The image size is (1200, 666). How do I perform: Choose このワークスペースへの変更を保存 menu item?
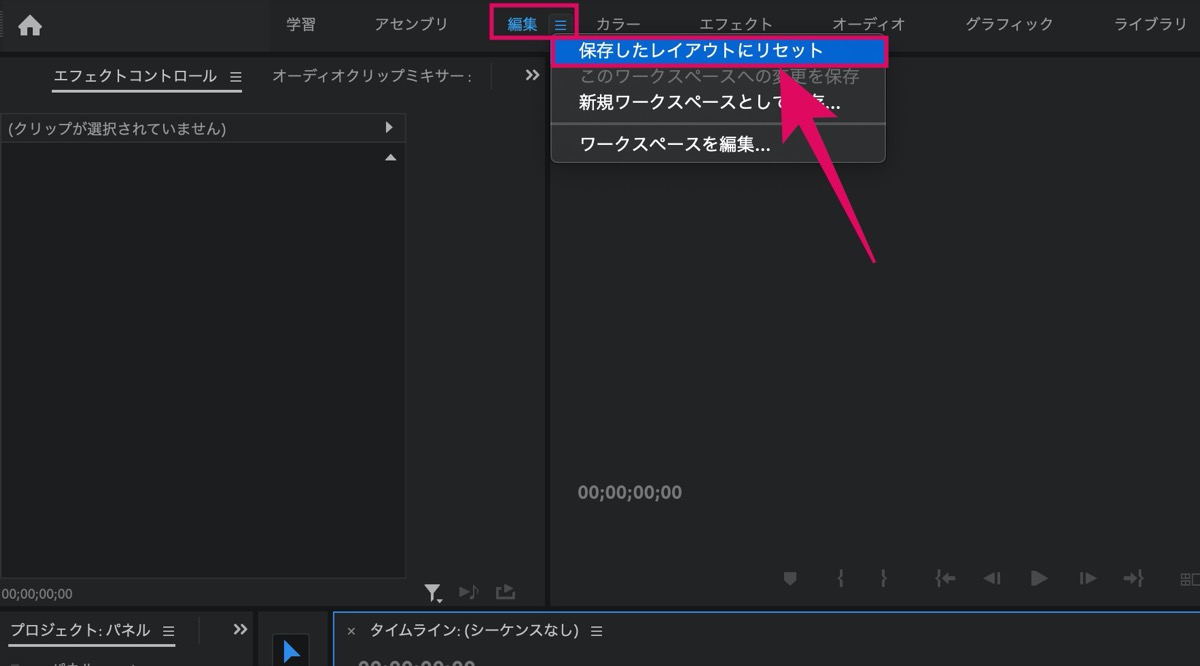718,77
